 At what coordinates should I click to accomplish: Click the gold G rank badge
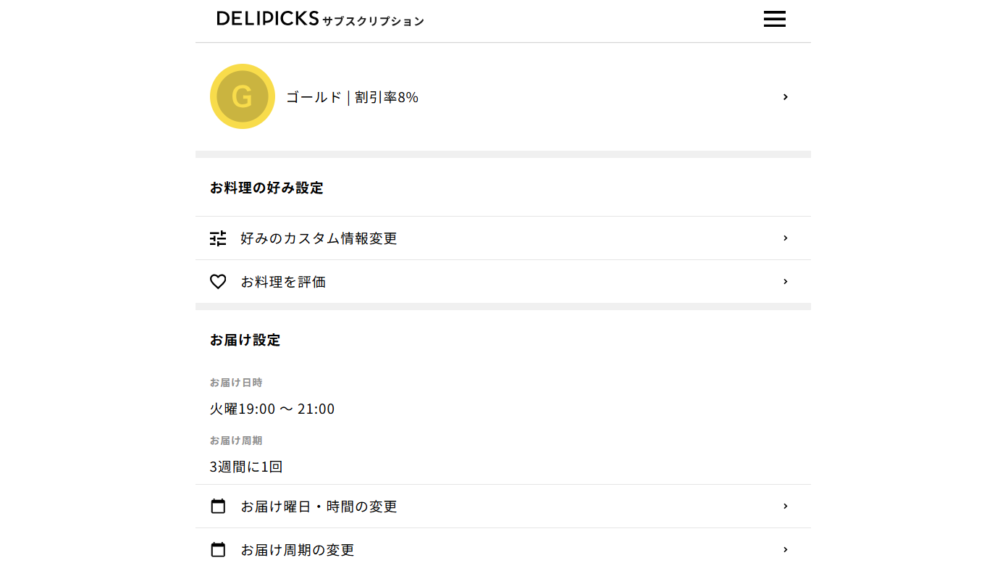pos(242,96)
